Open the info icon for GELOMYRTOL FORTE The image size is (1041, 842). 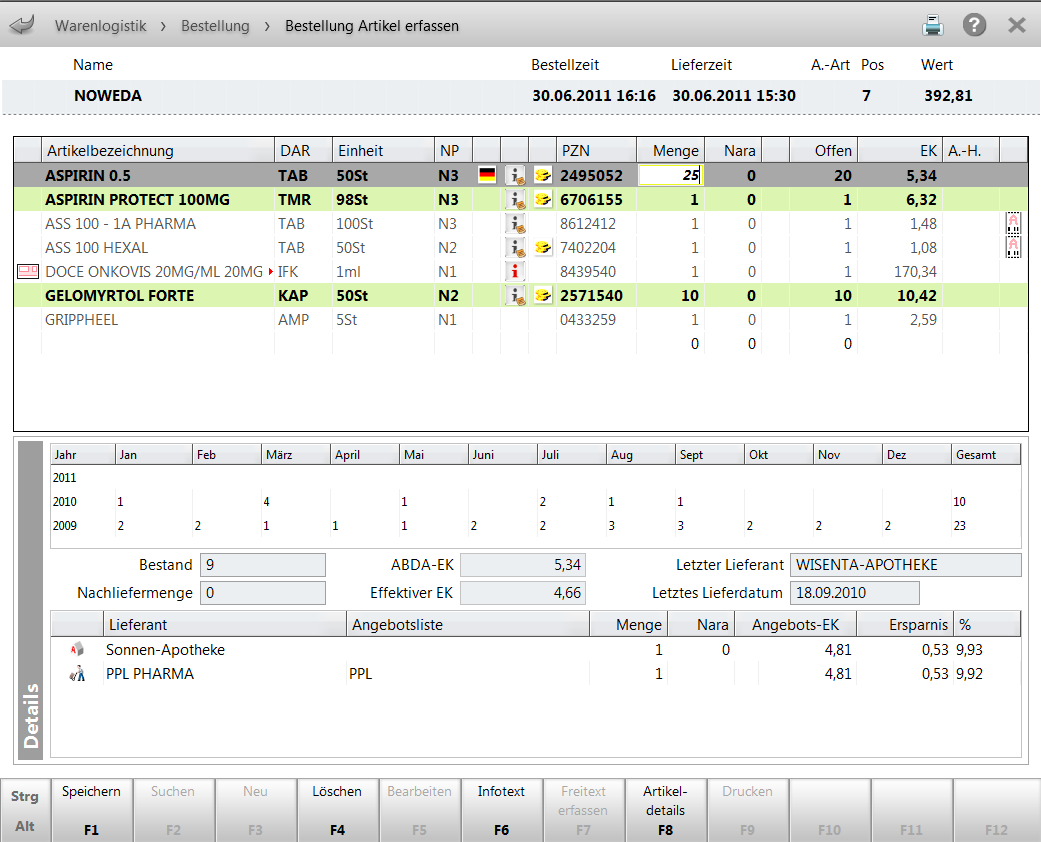pyautogui.click(x=515, y=295)
